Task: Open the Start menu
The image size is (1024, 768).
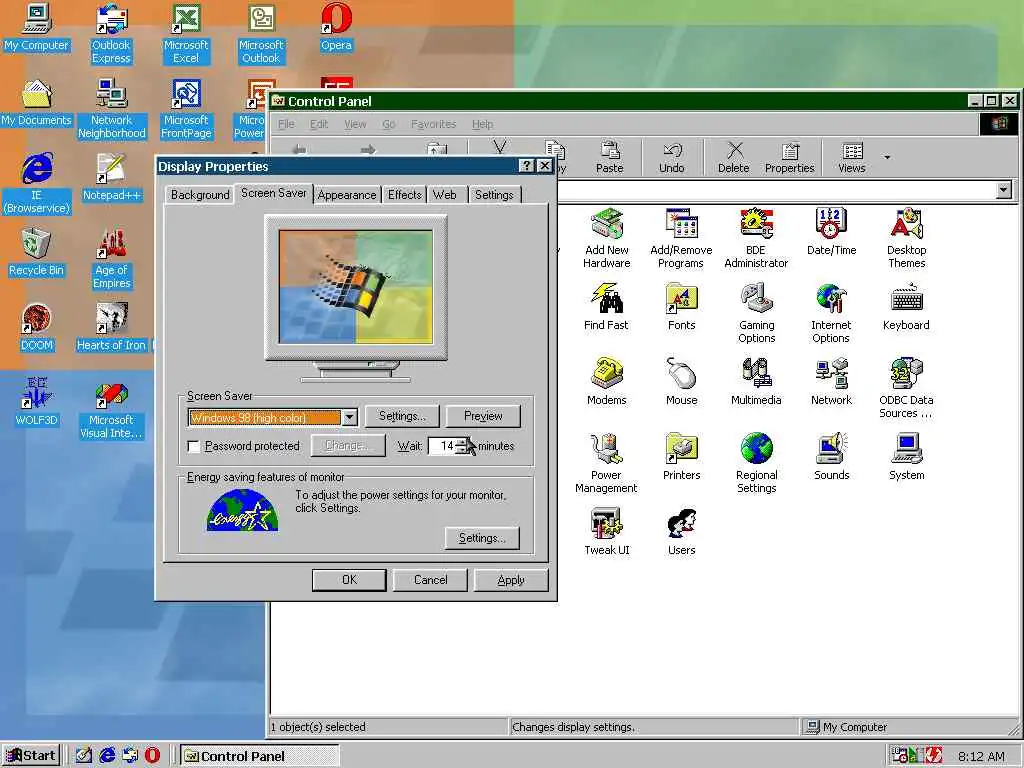Action: pyautogui.click(x=31, y=756)
